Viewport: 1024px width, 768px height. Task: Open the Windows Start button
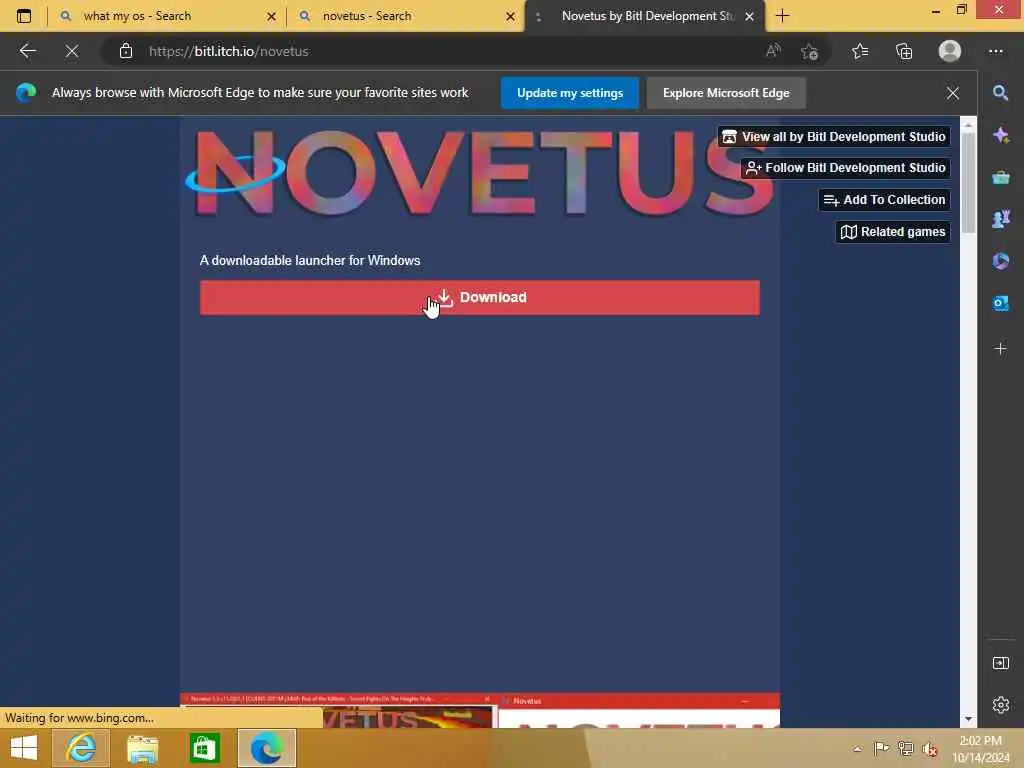(24, 748)
